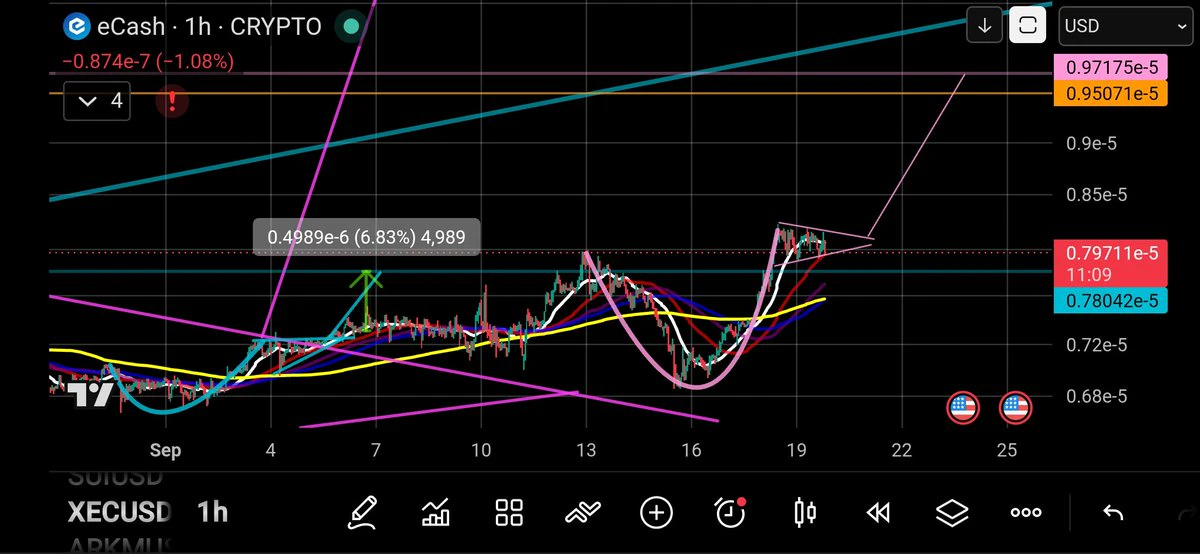Click the Sep date label on the time axis
1200x554 pixels.
[x=166, y=451]
